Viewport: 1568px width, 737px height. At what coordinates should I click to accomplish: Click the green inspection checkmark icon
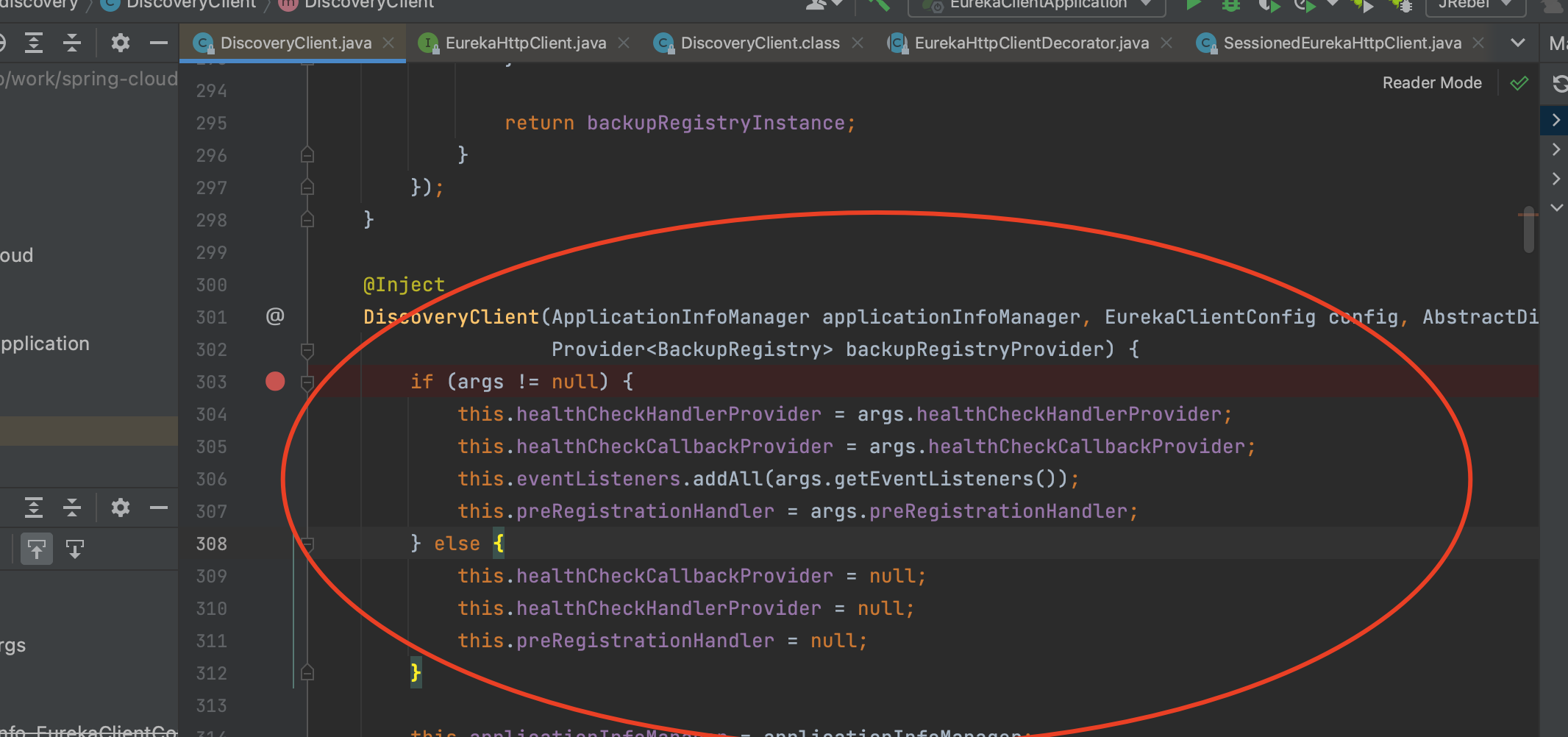1519,83
